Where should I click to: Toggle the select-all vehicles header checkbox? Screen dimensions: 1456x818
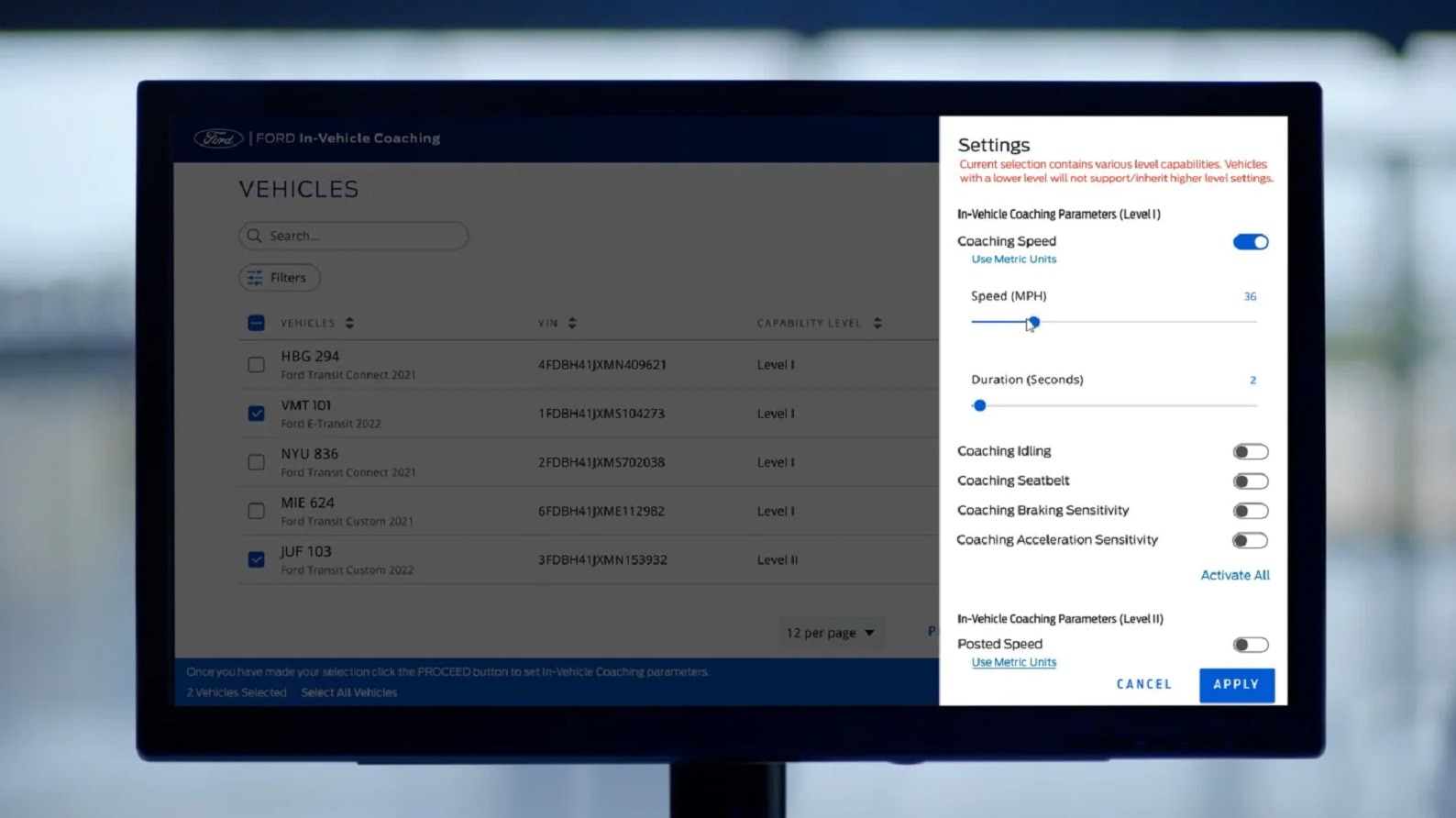pyautogui.click(x=257, y=323)
